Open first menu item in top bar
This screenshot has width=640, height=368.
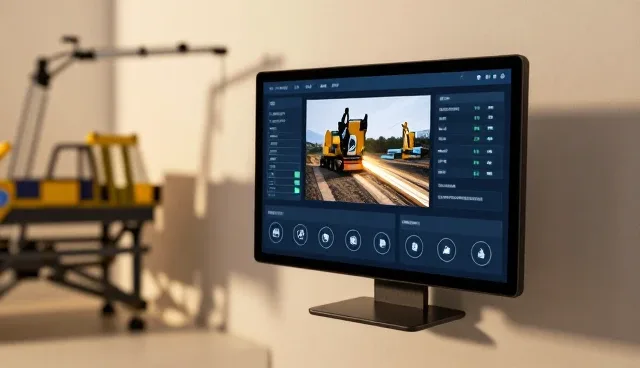(x=278, y=88)
